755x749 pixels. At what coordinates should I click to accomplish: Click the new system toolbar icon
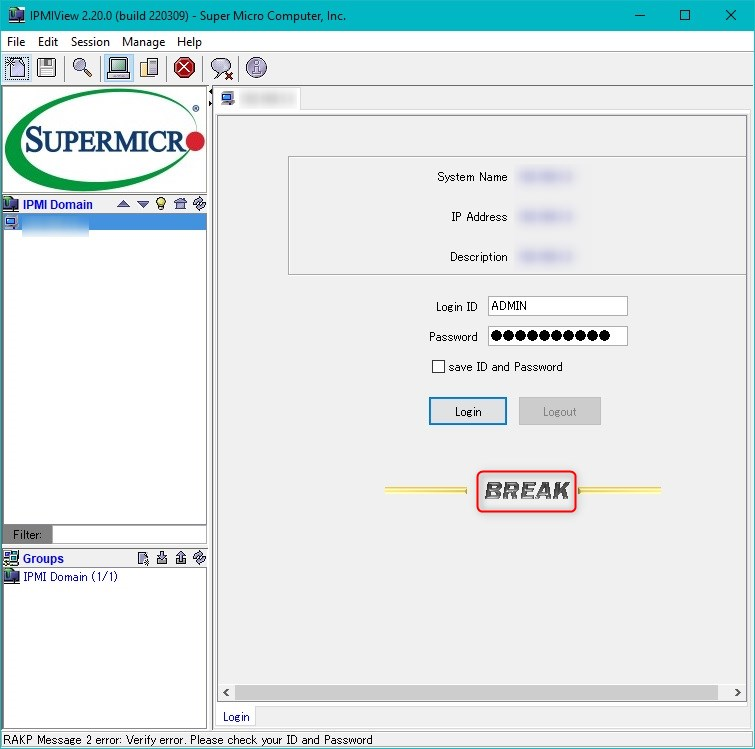[17, 68]
